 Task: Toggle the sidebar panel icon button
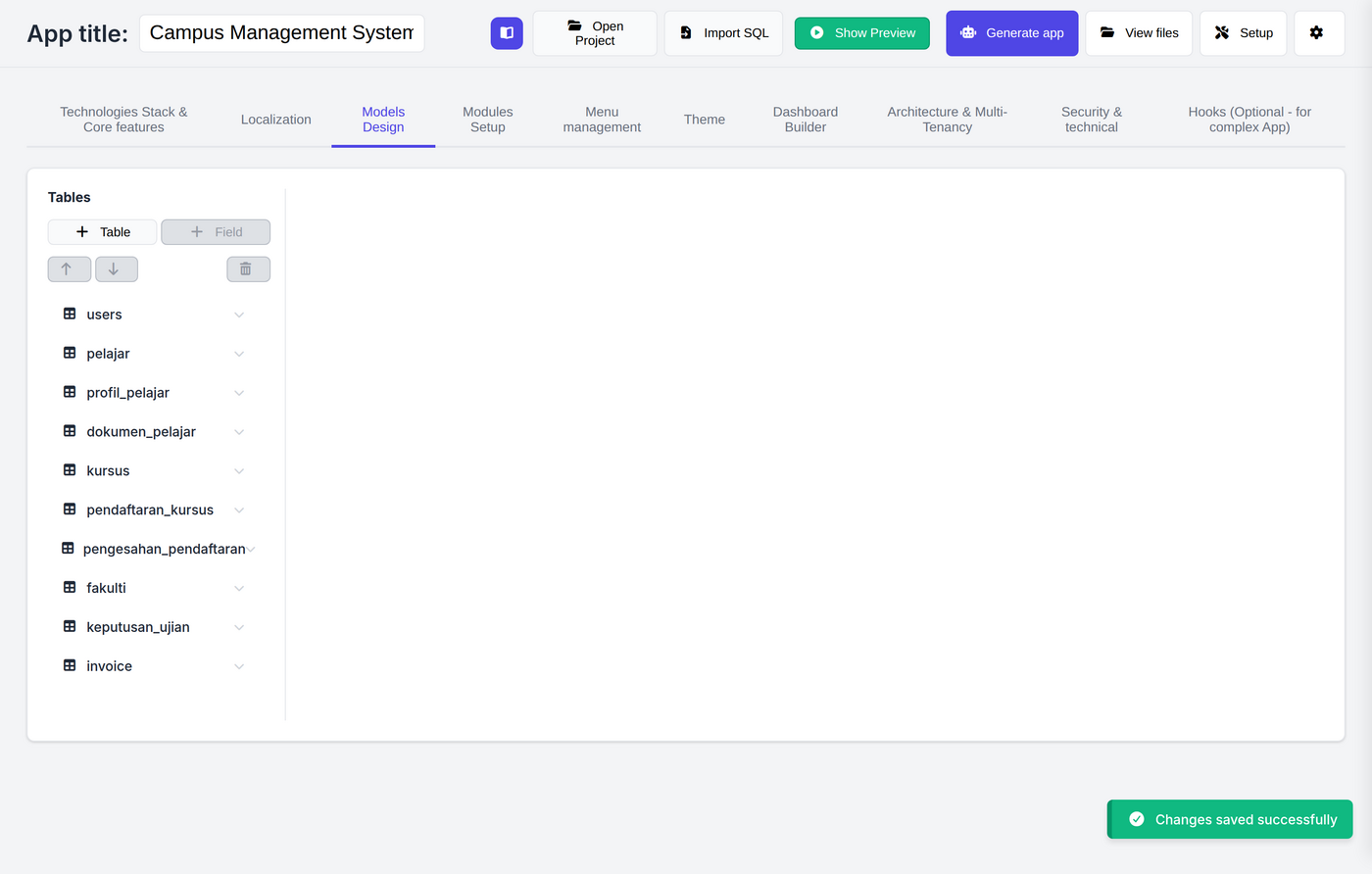point(507,33)
